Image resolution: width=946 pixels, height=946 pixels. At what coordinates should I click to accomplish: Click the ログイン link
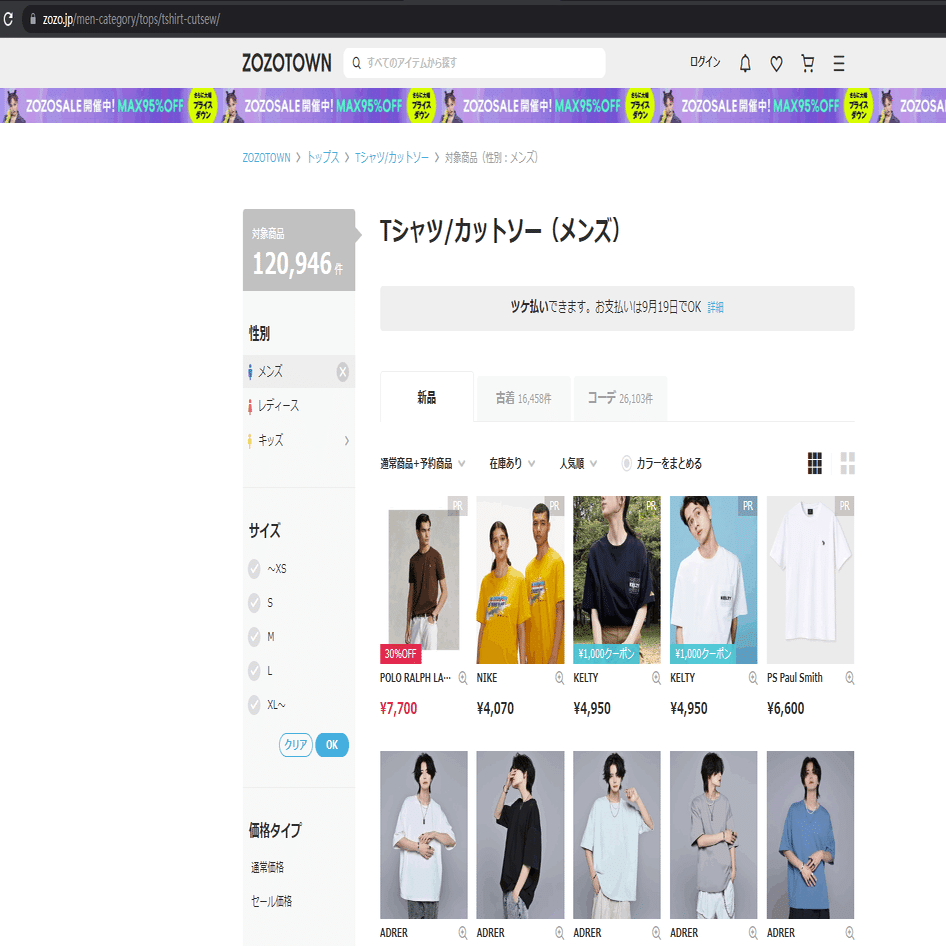pos(705,62)
